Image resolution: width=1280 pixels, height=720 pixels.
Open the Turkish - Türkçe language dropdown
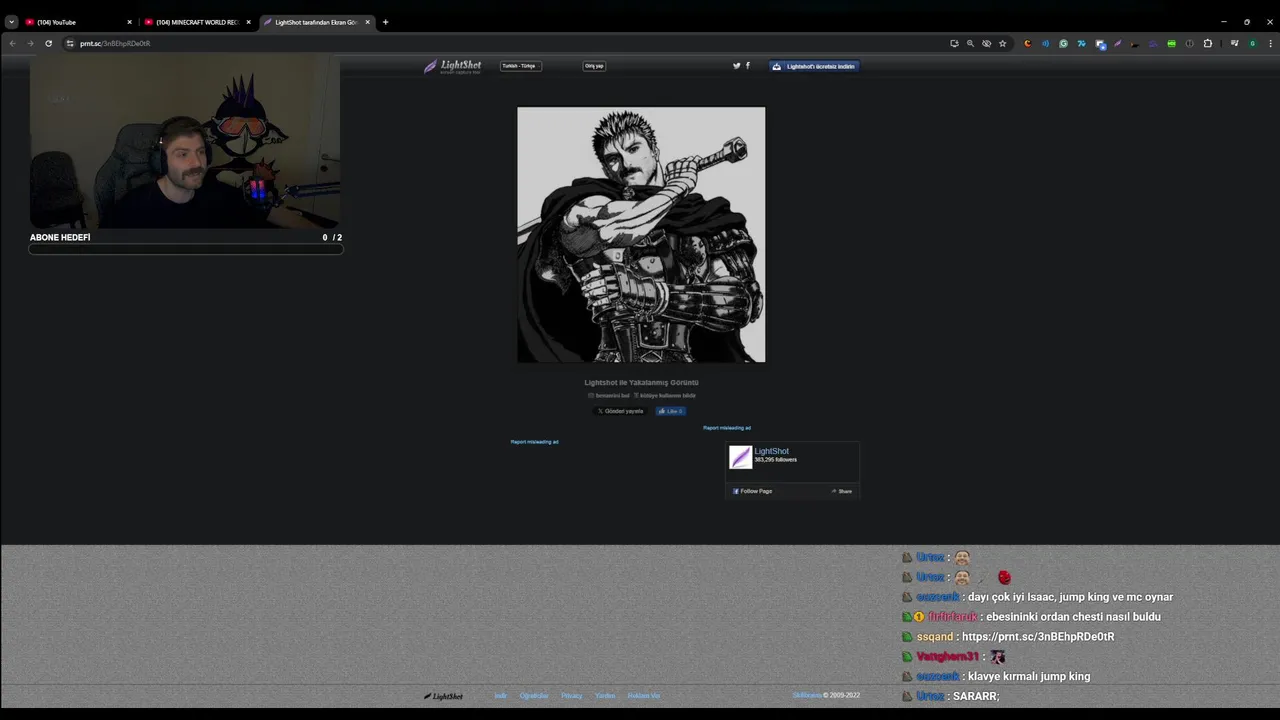pos(520,66)
